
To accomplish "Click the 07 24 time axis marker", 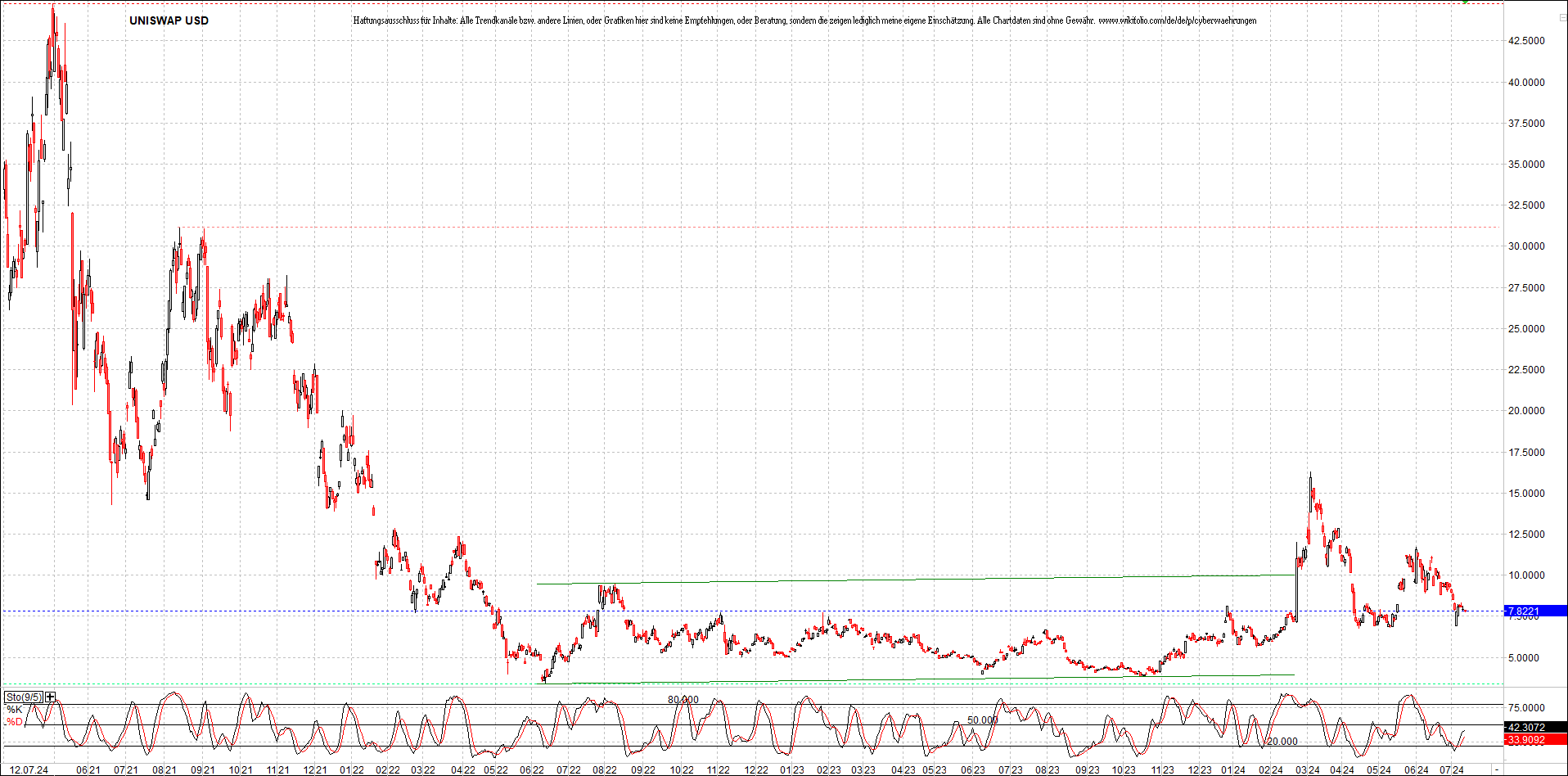I will 1452,770.
